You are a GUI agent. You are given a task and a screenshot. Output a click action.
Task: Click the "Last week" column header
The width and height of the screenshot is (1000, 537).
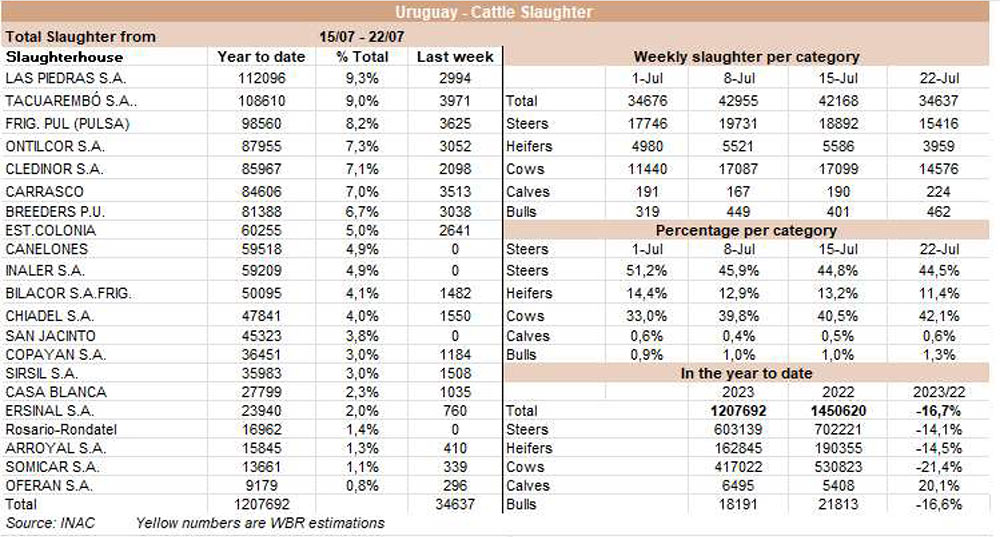click(456, 57)
